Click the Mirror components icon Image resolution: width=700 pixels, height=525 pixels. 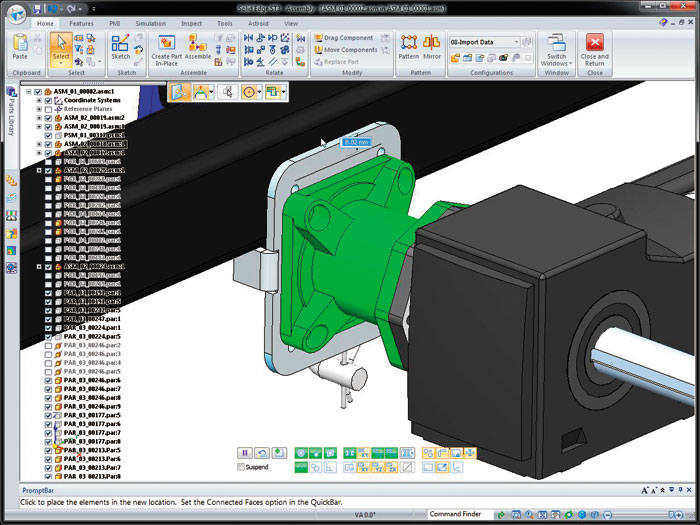[432, 43]
